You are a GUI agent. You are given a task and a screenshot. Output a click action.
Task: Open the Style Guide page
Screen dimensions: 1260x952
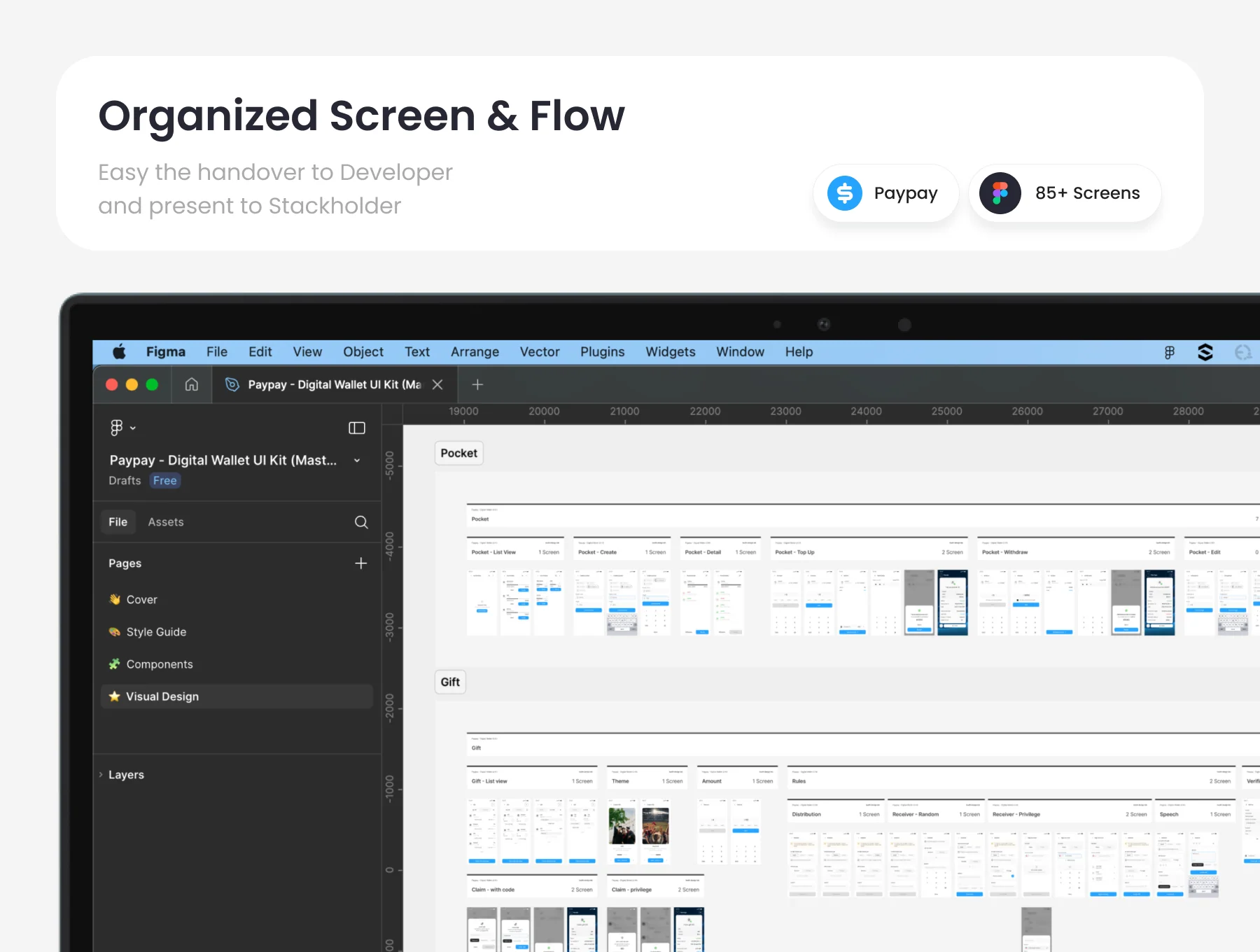pyautogui.click(x=237, y=632)
